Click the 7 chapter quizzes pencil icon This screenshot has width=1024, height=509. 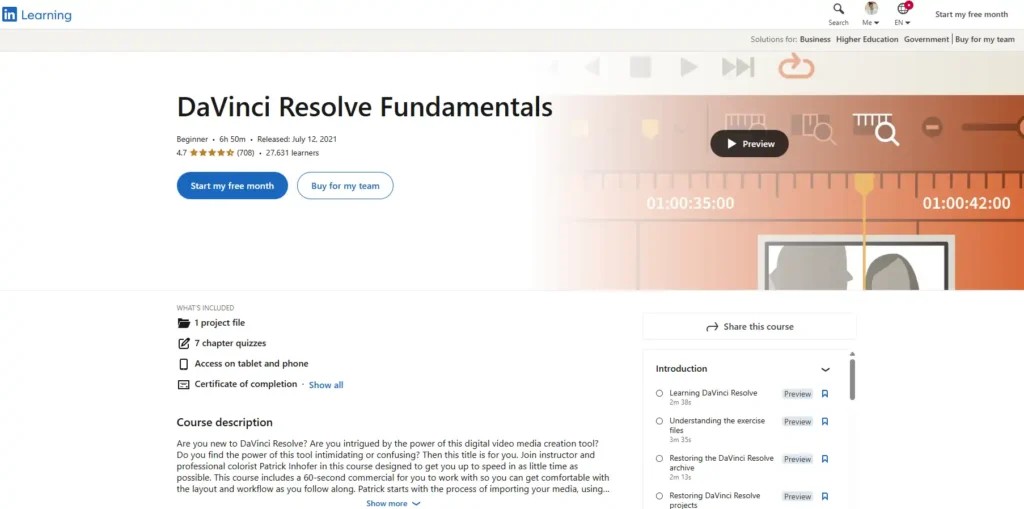(x=184, y=344)
